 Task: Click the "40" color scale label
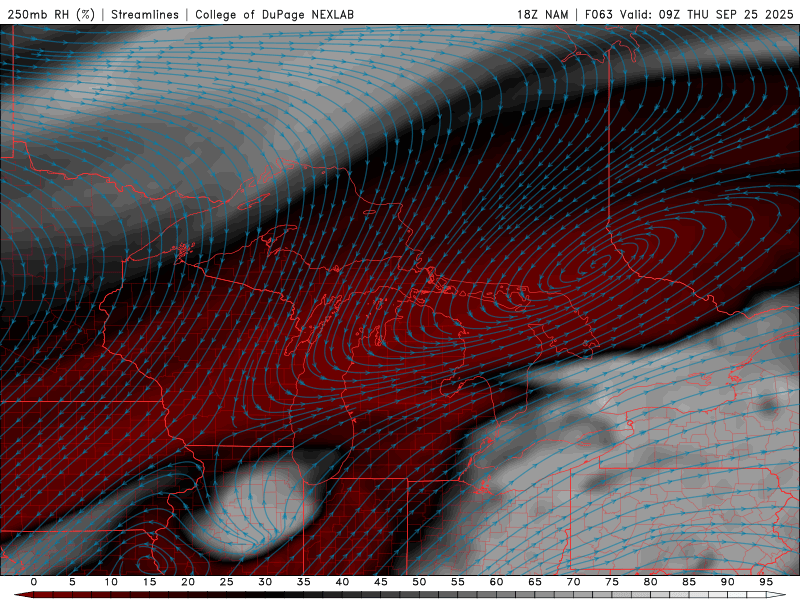pyautogui.click(x=342, y=582)
